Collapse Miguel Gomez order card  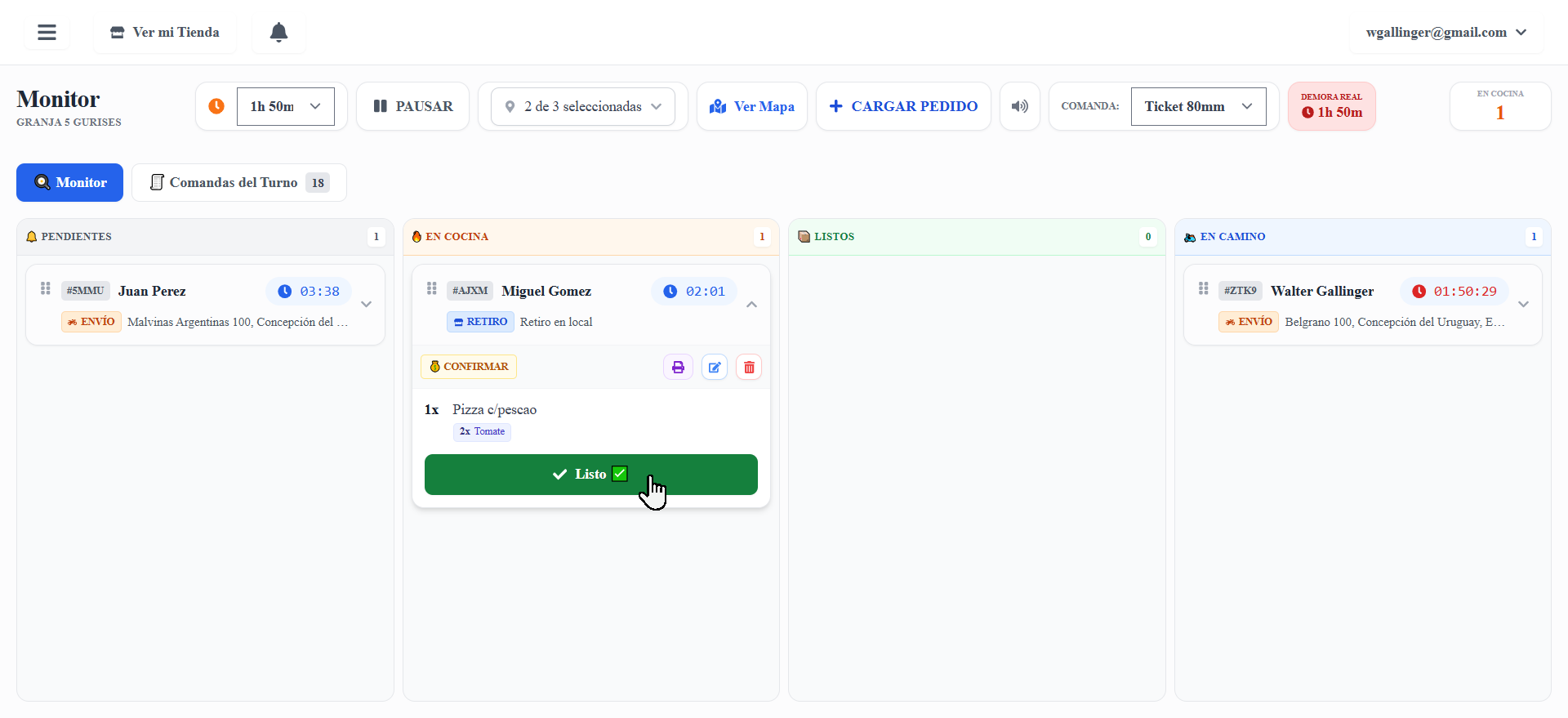pyautogui.click(x=751, y=305)
